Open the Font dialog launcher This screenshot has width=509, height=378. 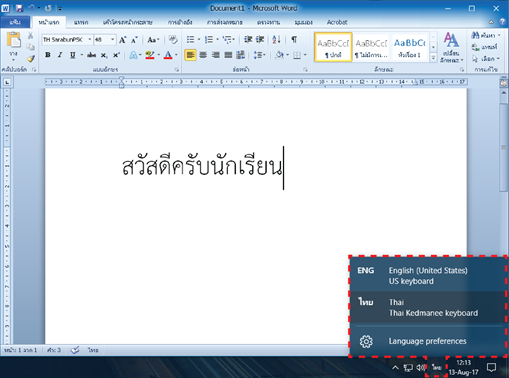pyautogui.click(x=177, y=70)
